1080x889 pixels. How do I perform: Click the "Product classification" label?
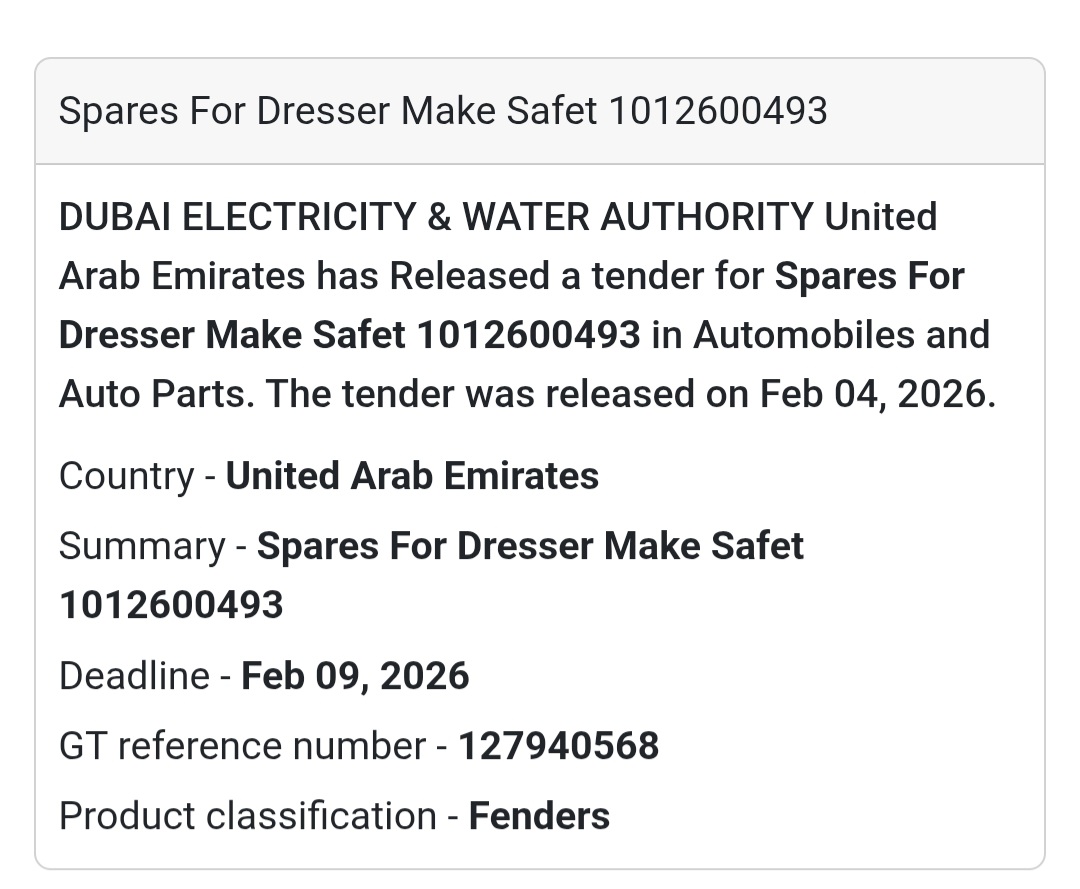coord(247,816)
